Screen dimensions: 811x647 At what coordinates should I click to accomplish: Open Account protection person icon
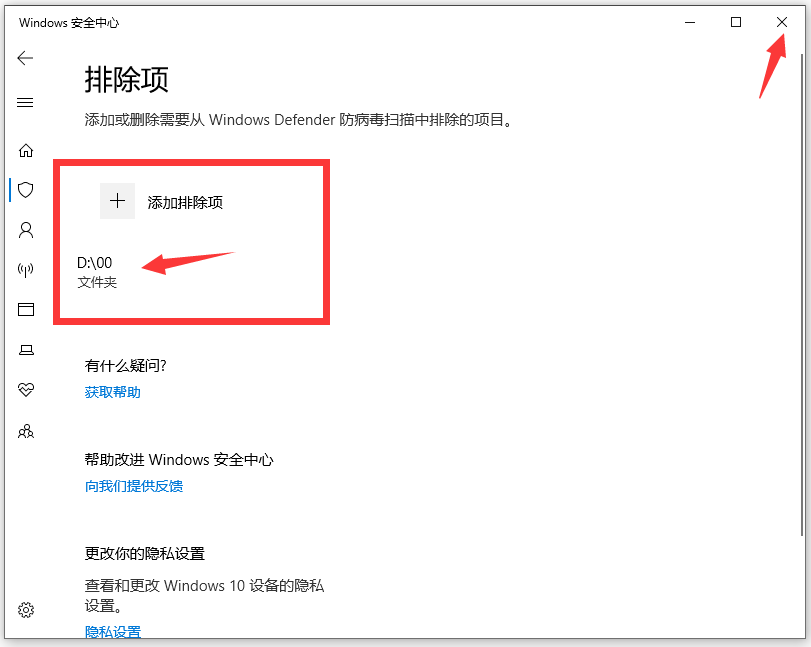coord(26,230)
